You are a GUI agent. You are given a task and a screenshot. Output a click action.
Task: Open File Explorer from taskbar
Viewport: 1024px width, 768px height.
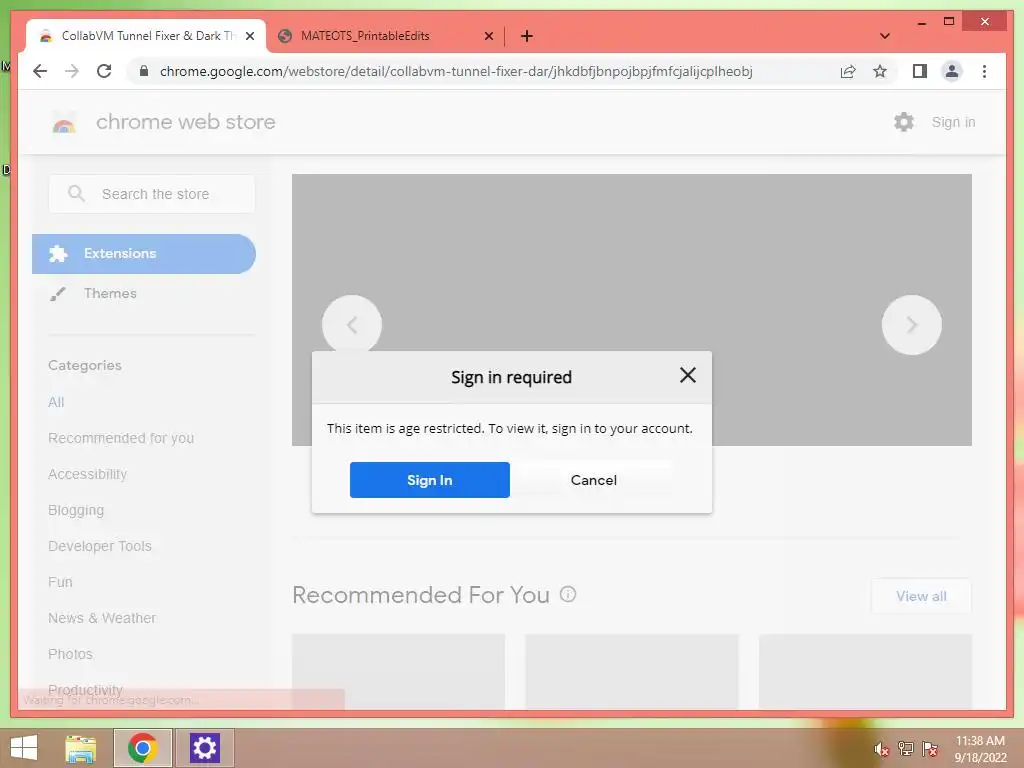(x=81, y=748)
